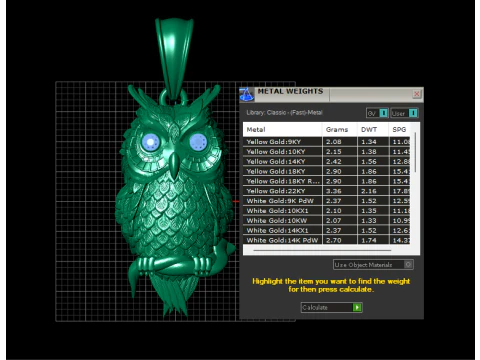Toggle Use Object Materials option
Viewport: 480px width, 360px height.
(373, 265)
